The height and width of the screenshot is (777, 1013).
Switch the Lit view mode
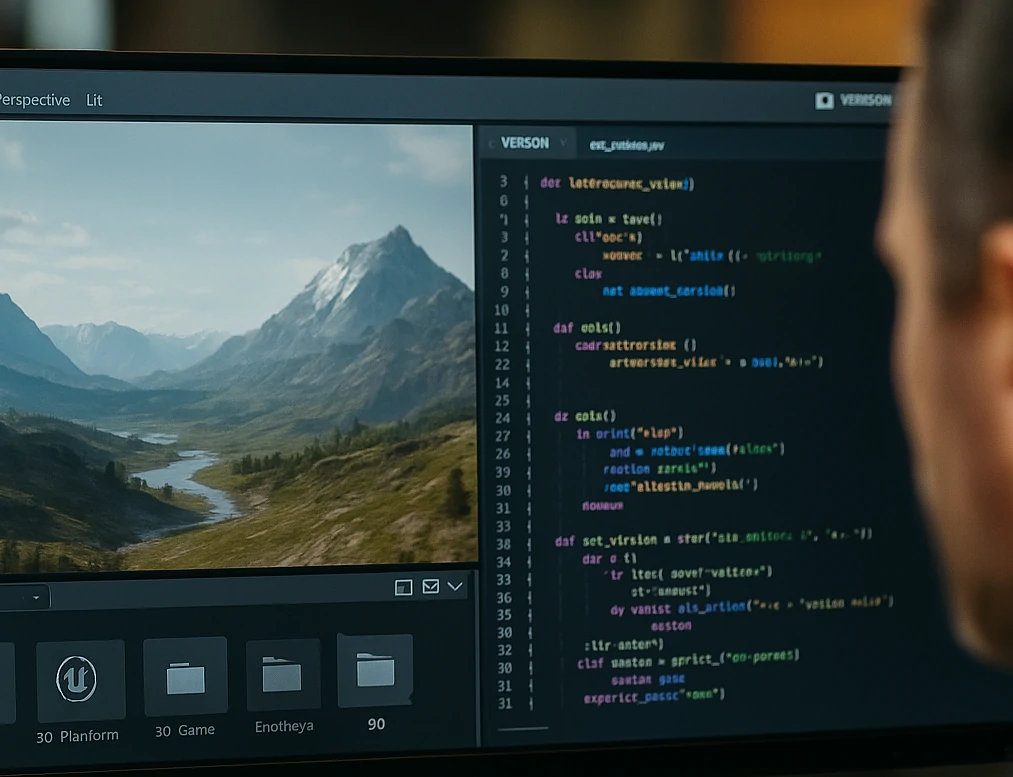(94, 100)
